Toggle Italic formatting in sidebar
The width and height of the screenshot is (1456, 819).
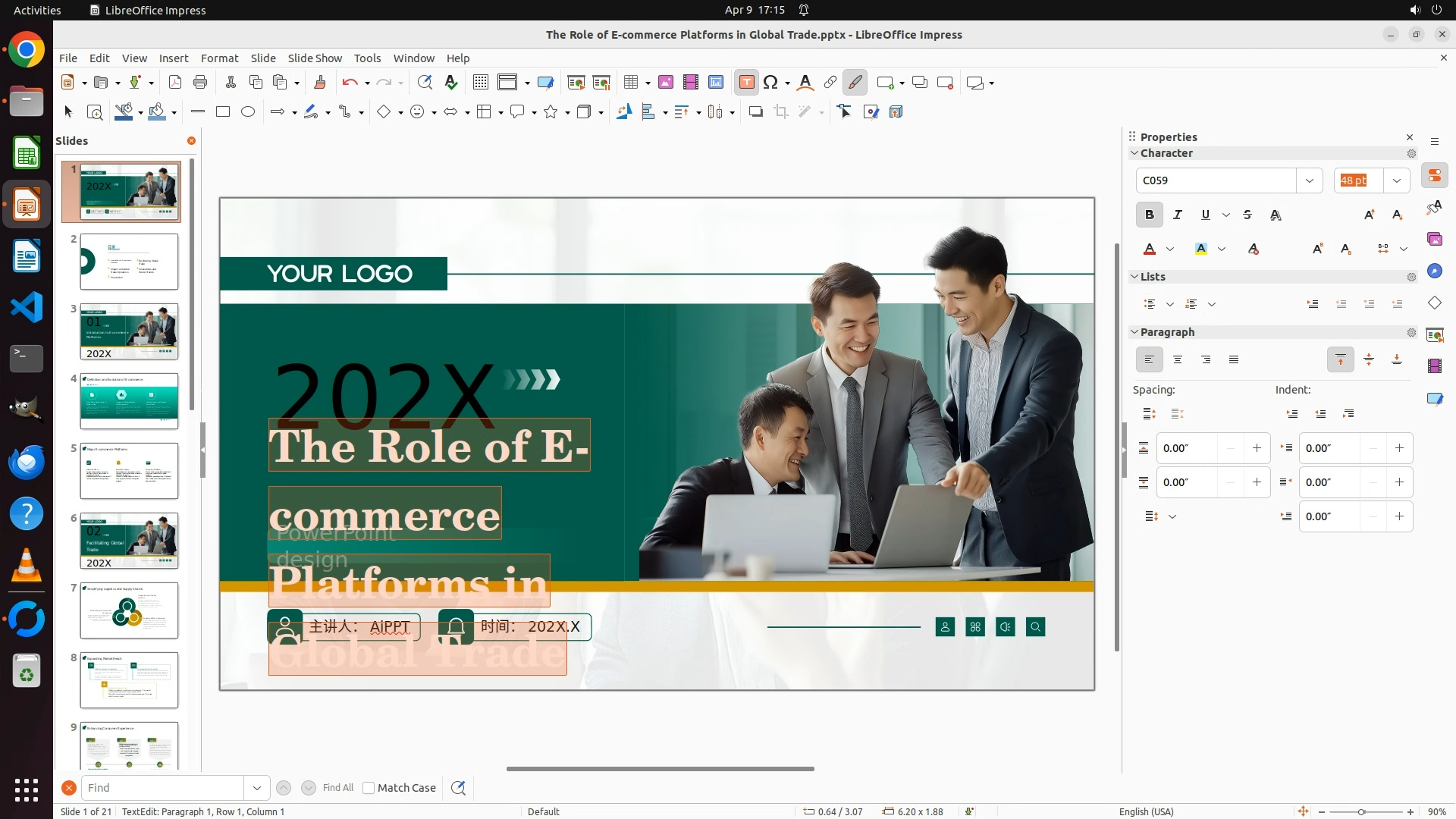(1177, 215)
